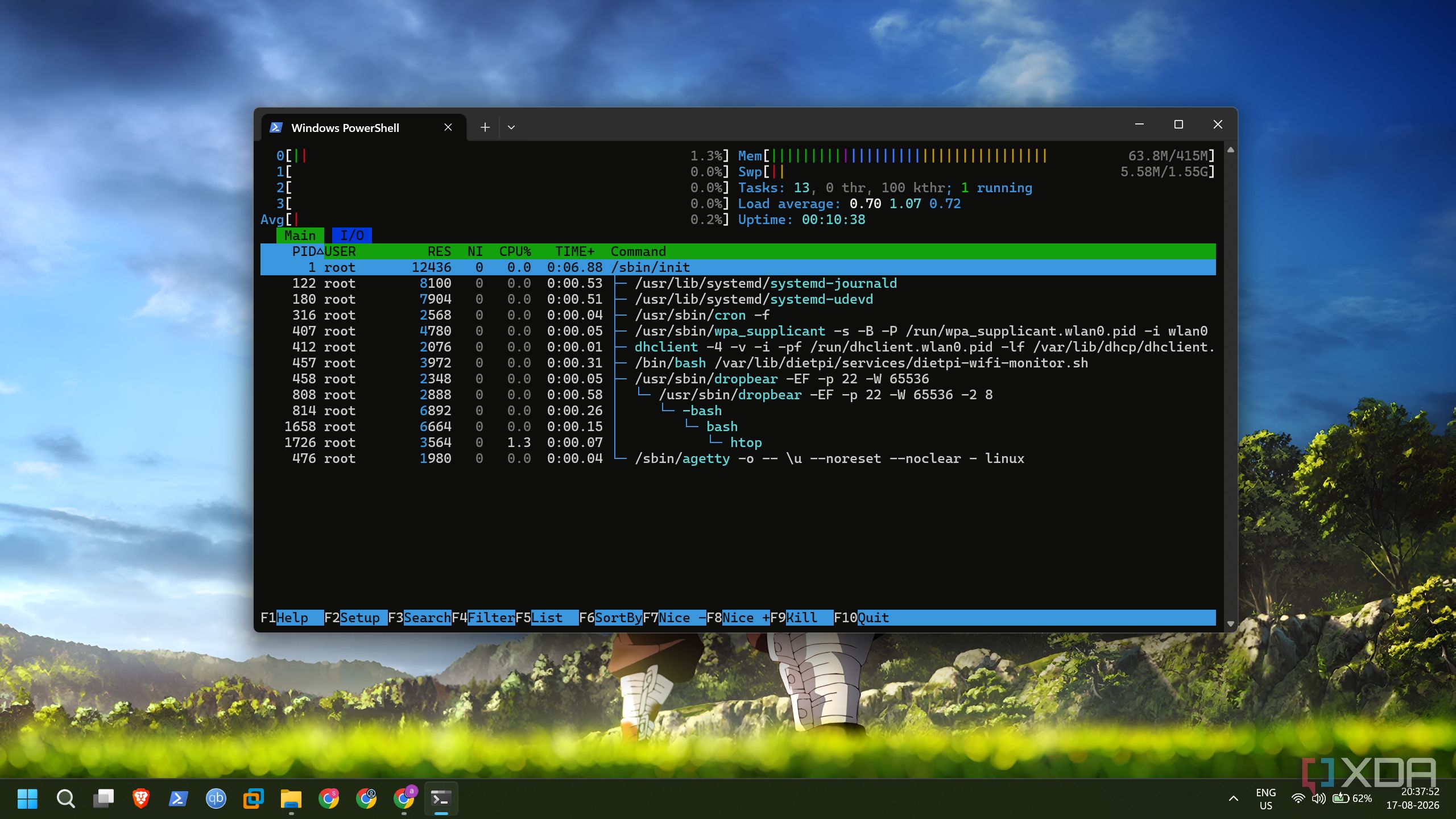
Task: Open VMware Workstation from taskbar
Action: [x=254, y=799]
